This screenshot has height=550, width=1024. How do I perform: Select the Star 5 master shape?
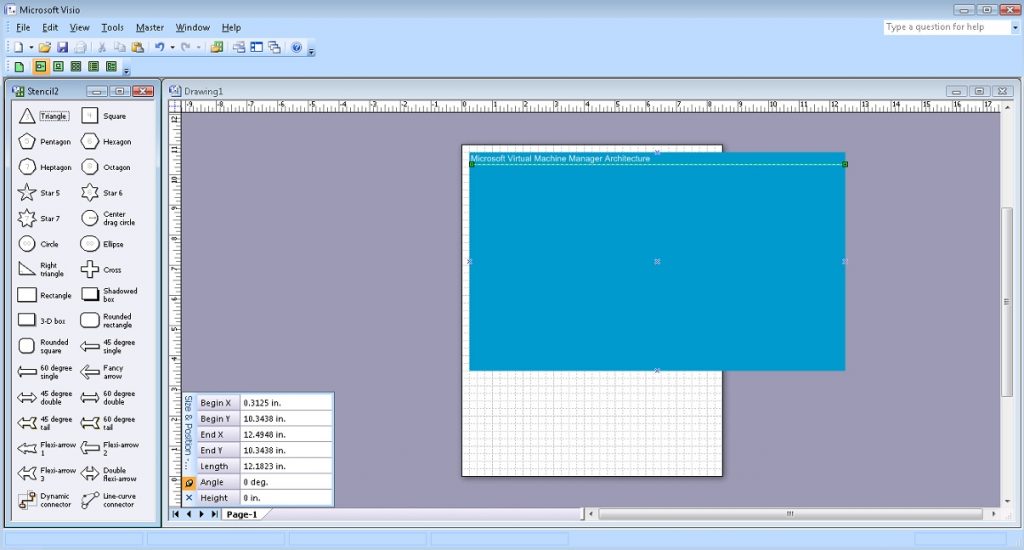coord(39,193)
